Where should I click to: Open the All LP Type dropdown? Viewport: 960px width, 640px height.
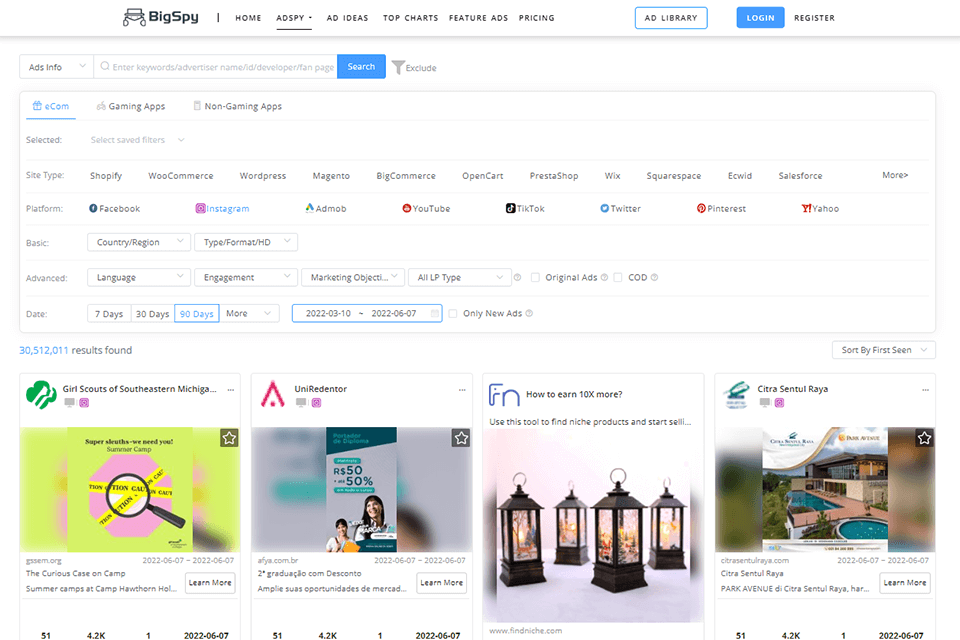tap(460, 277)
